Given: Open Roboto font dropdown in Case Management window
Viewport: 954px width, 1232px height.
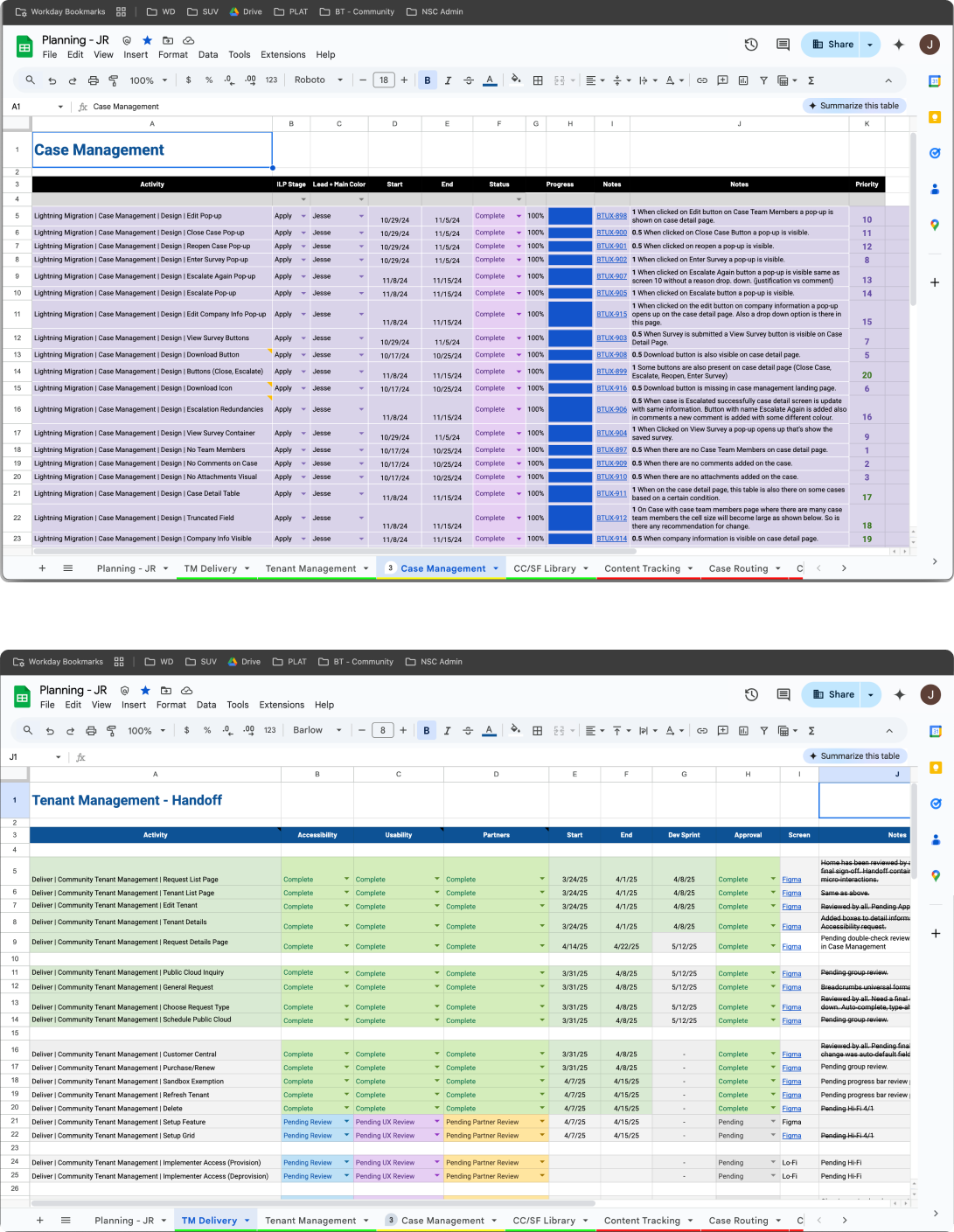Looking at the screenshot, I should pyautogui.click(x=317, y=80).
